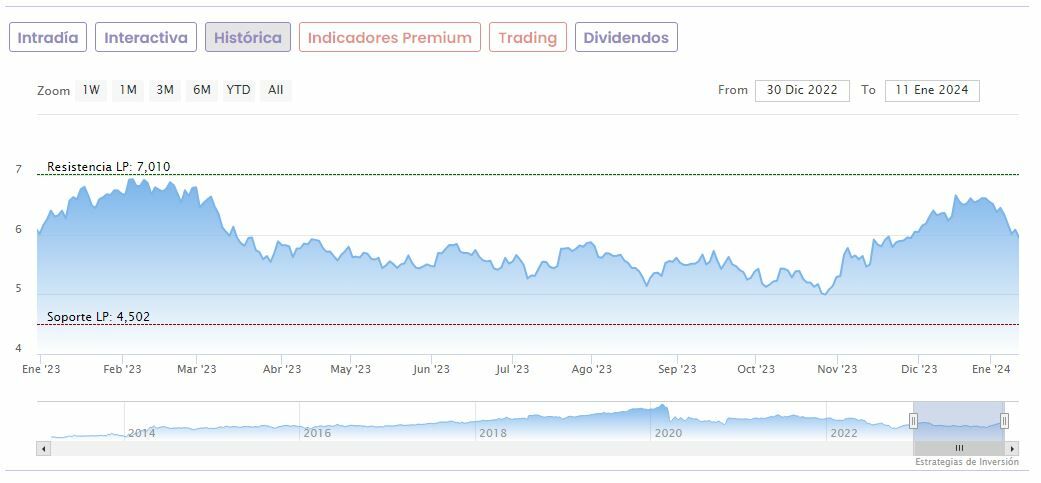1041x483 pixels.
Task: Click the To date field
Action: (931, 90)
